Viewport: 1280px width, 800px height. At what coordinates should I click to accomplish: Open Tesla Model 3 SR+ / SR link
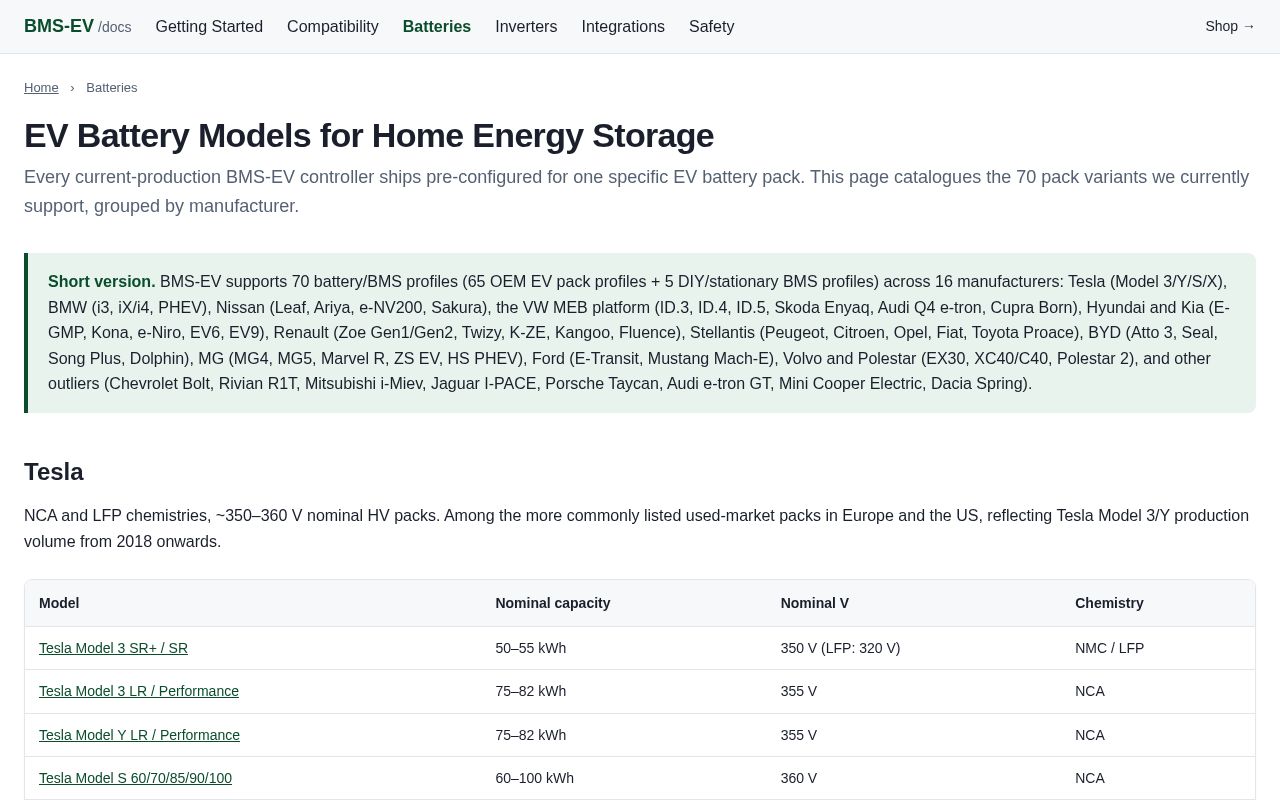113,648
